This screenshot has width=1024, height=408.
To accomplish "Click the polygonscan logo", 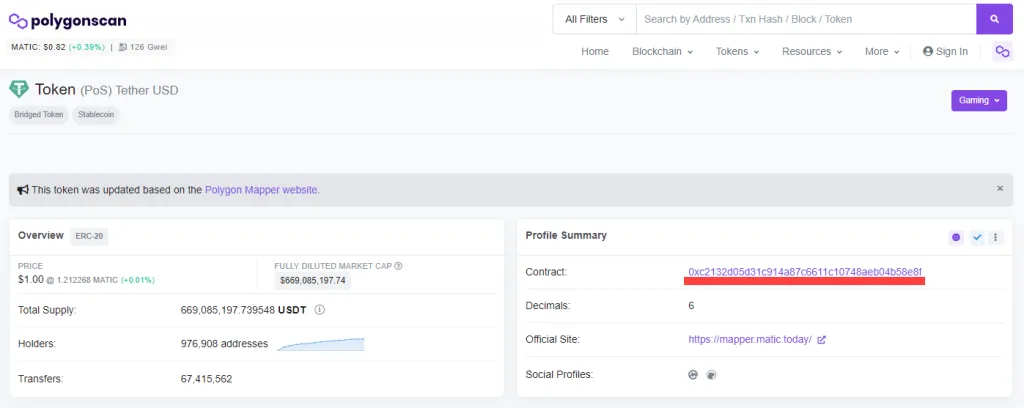I will pyautogui.click(x=68, y=21).
